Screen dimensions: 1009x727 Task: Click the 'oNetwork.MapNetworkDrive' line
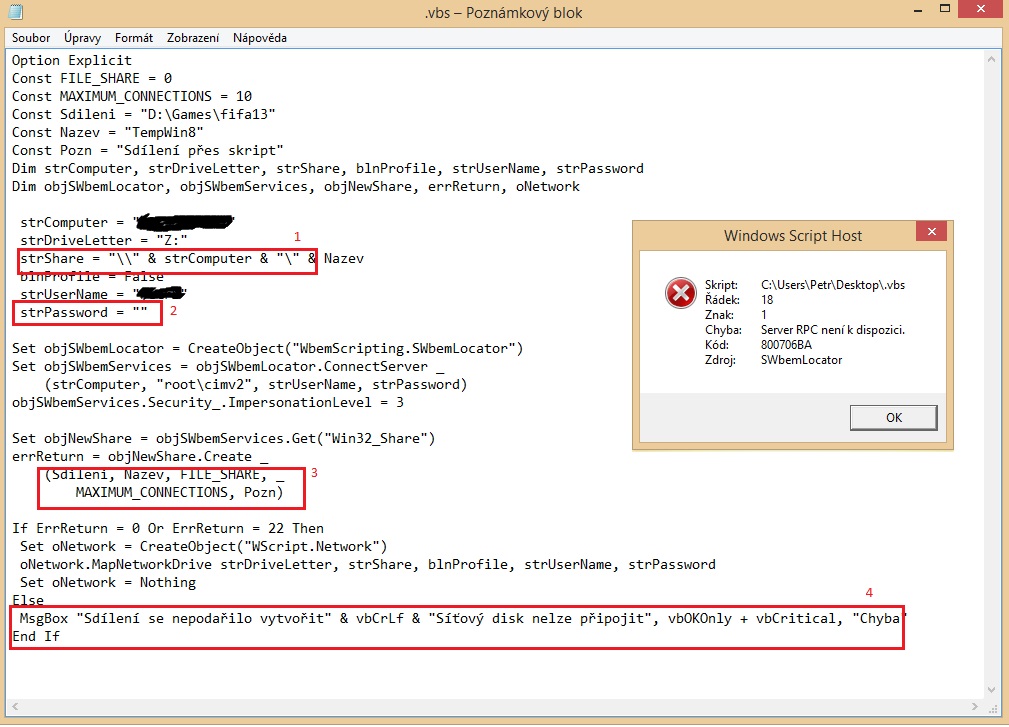tap(367, 565)
